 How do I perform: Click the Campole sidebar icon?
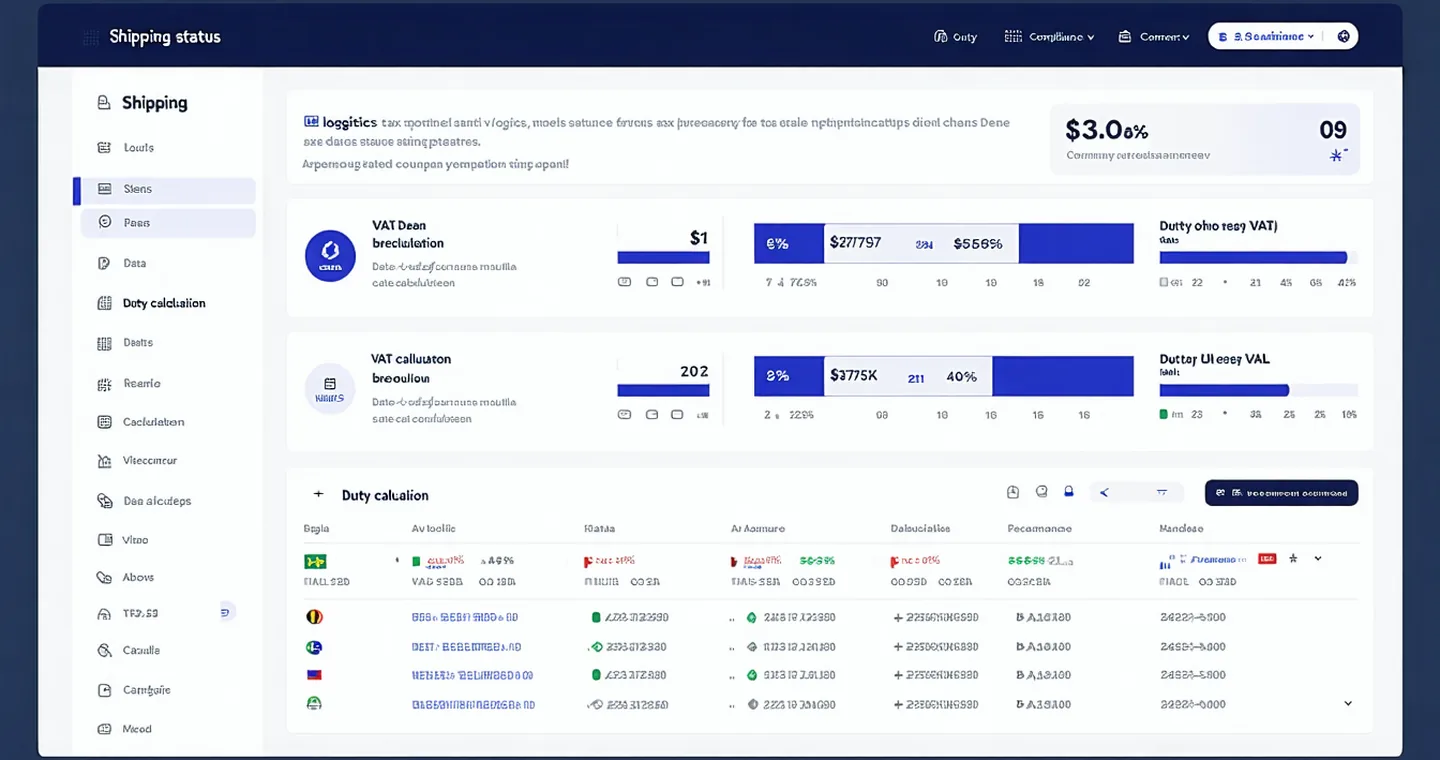104,690
